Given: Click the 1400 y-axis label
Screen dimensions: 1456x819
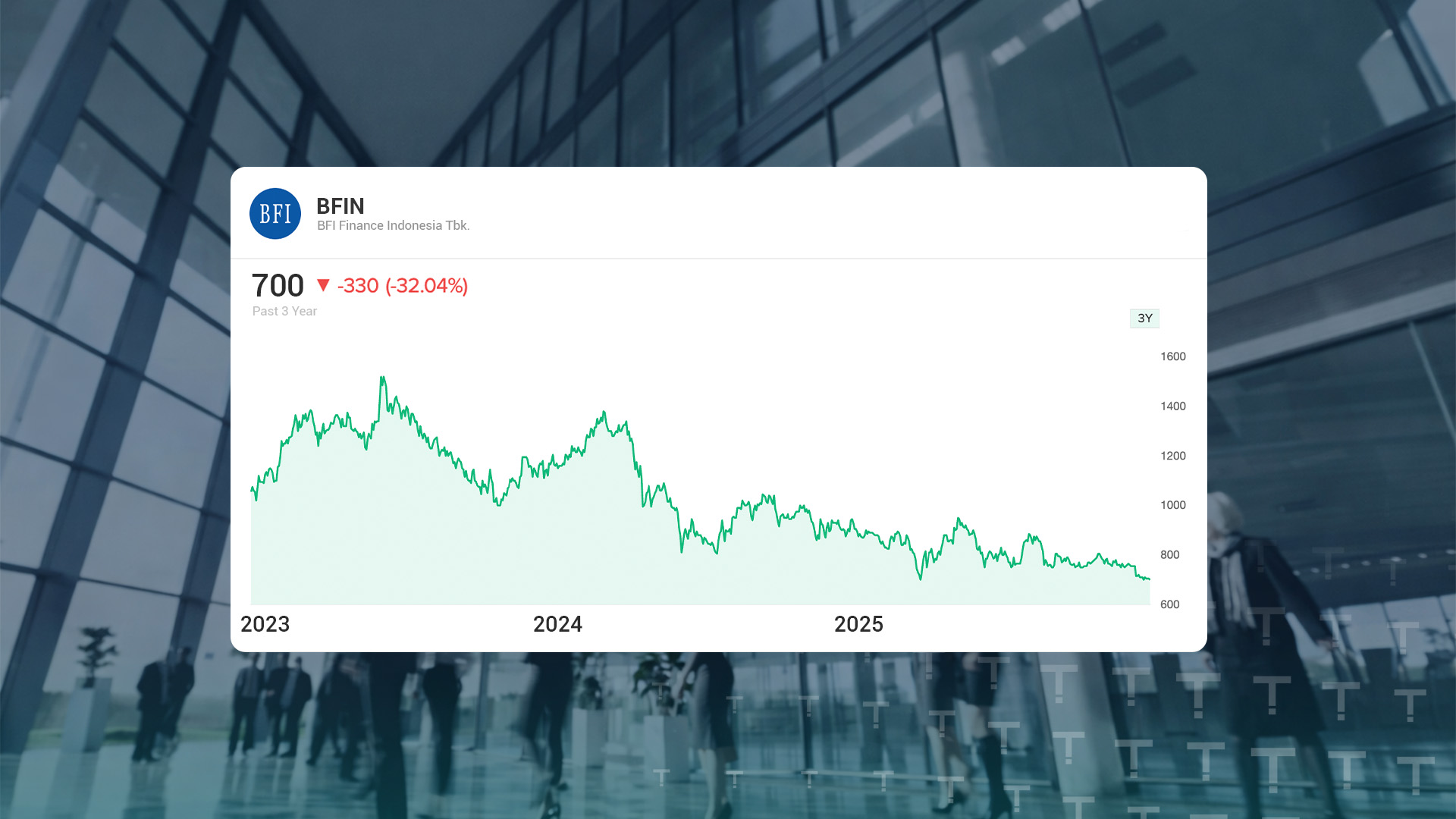Looking at the screenshot, I should 1173,406.
